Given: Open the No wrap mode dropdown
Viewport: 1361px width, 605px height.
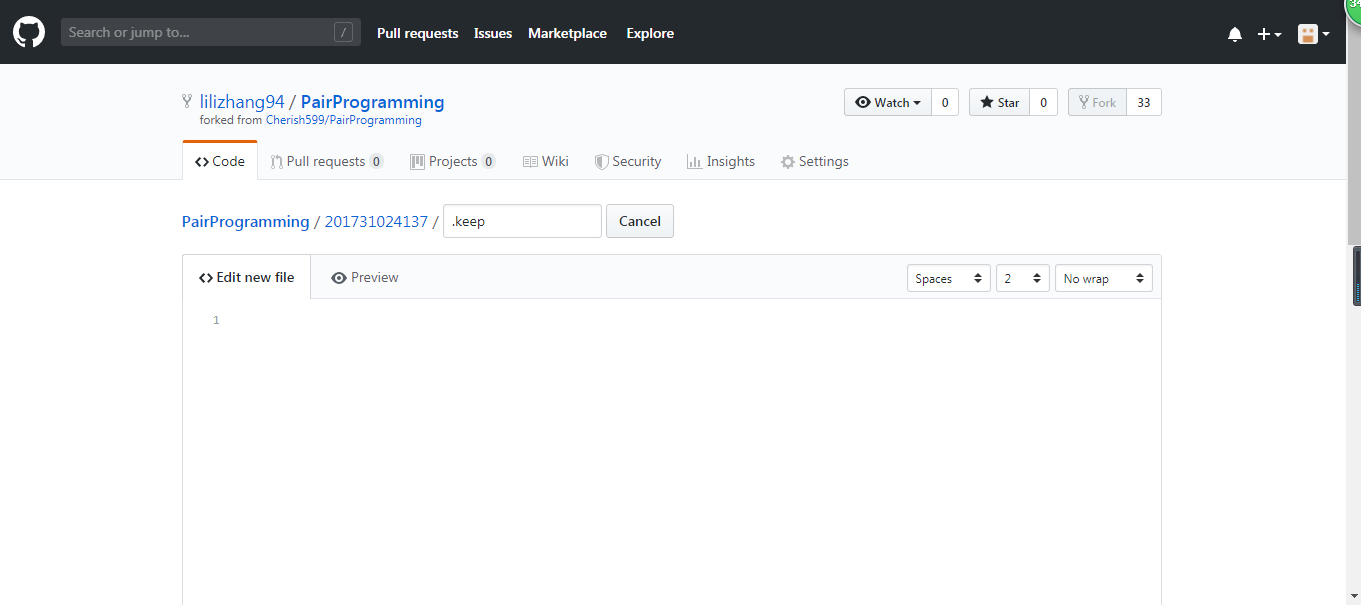Looking at the screenshot, I should coord(1104,278).
